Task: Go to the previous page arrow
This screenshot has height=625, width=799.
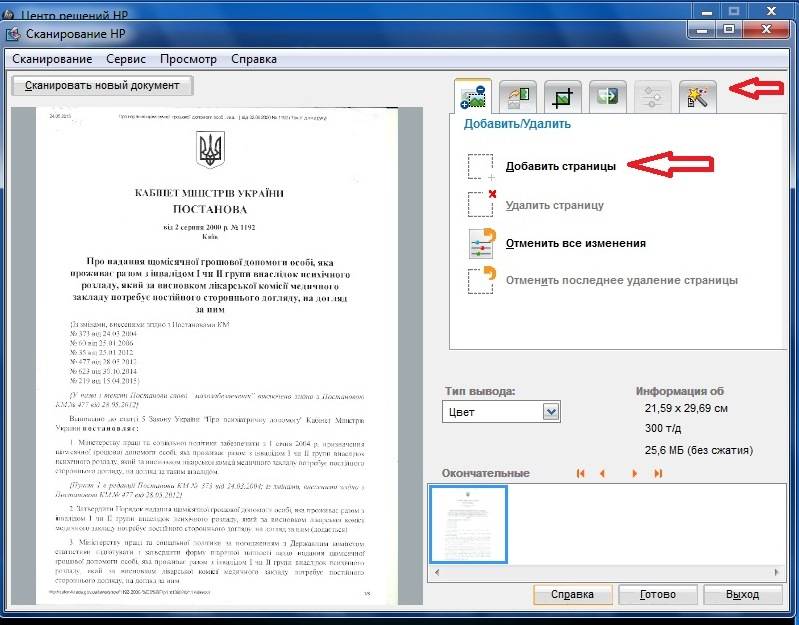Action: coord(602,473)
